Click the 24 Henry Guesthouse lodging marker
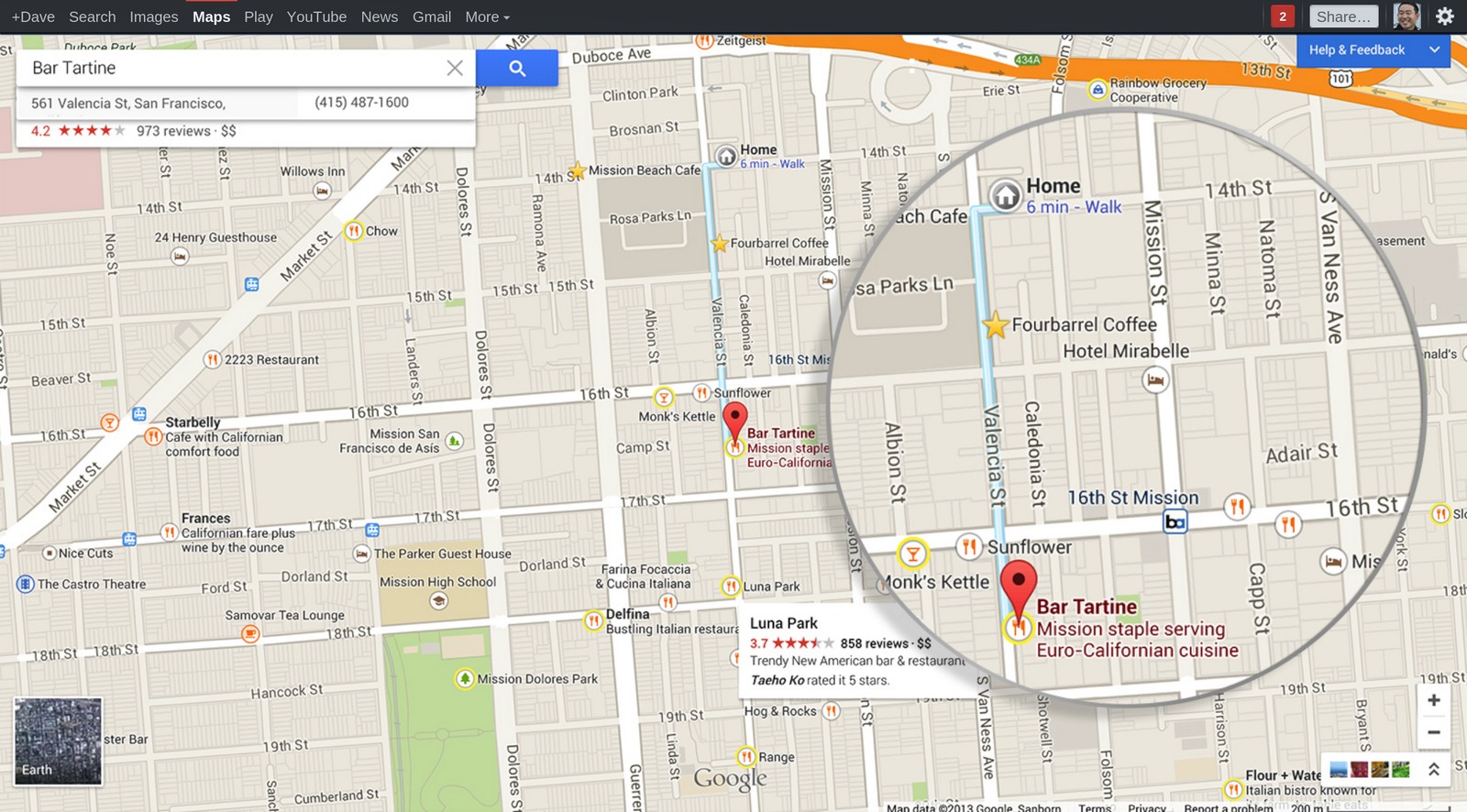Viewport: 1467px width, 812px height. pyautogui.click(x=181, y=257)
